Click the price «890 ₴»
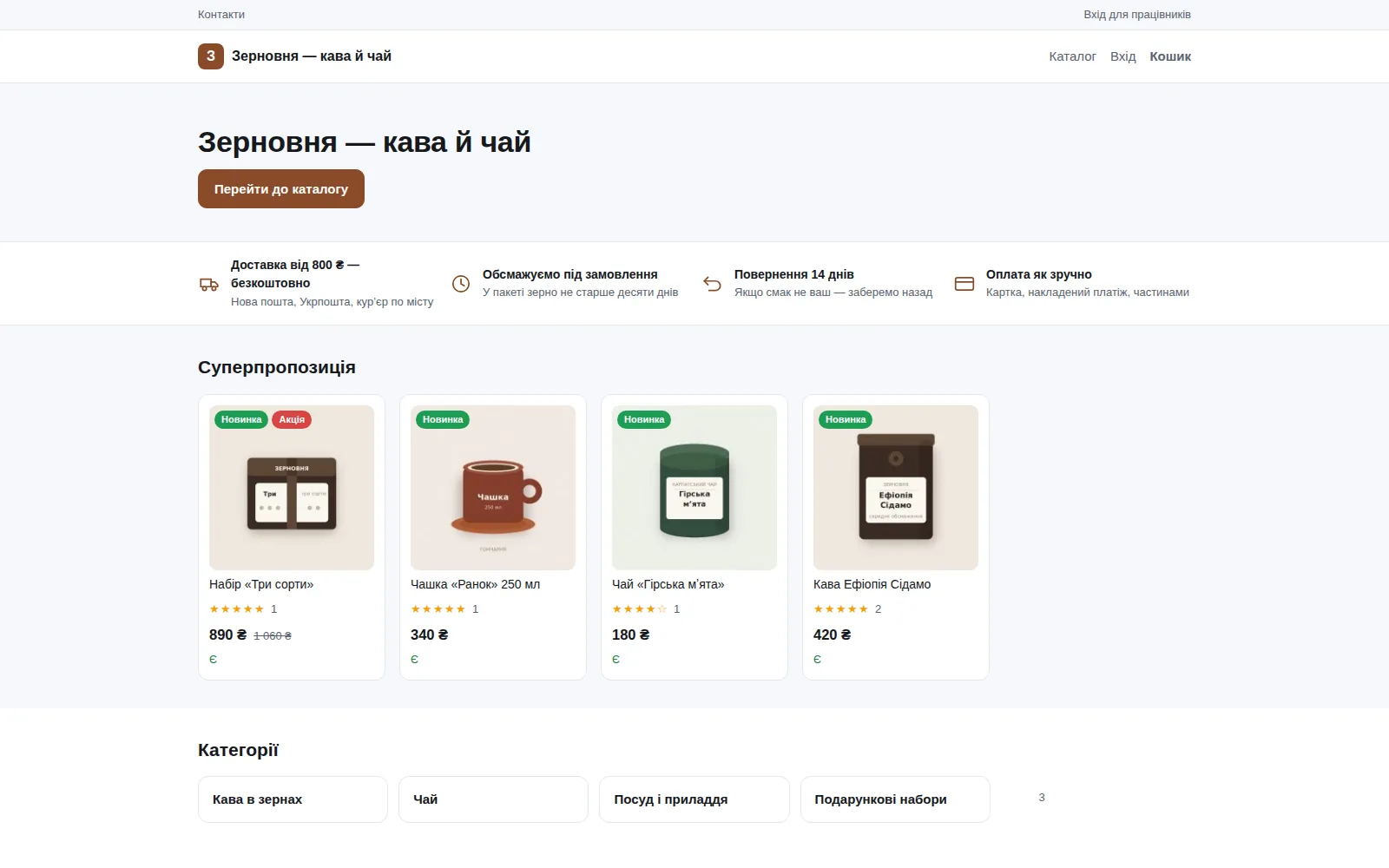The image size is (1389, 868). click(x=227, y=635)
